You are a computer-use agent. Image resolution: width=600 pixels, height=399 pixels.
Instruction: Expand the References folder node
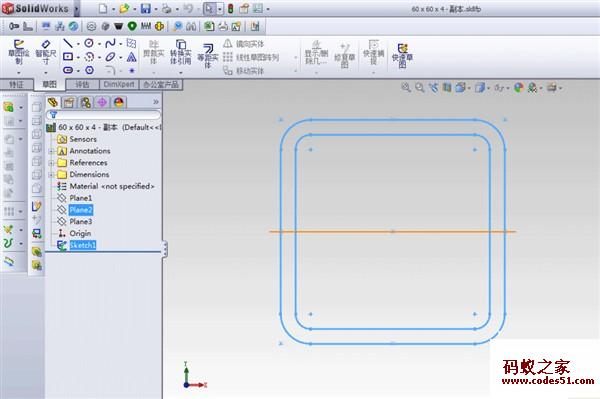51,163
